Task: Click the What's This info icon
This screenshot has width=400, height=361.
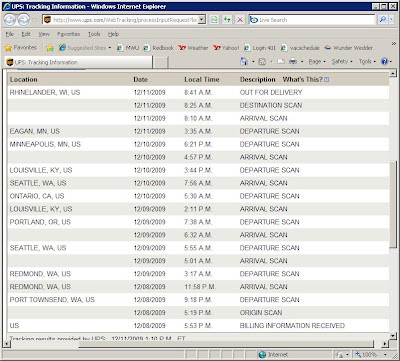Action: click(x=327, y=80)
